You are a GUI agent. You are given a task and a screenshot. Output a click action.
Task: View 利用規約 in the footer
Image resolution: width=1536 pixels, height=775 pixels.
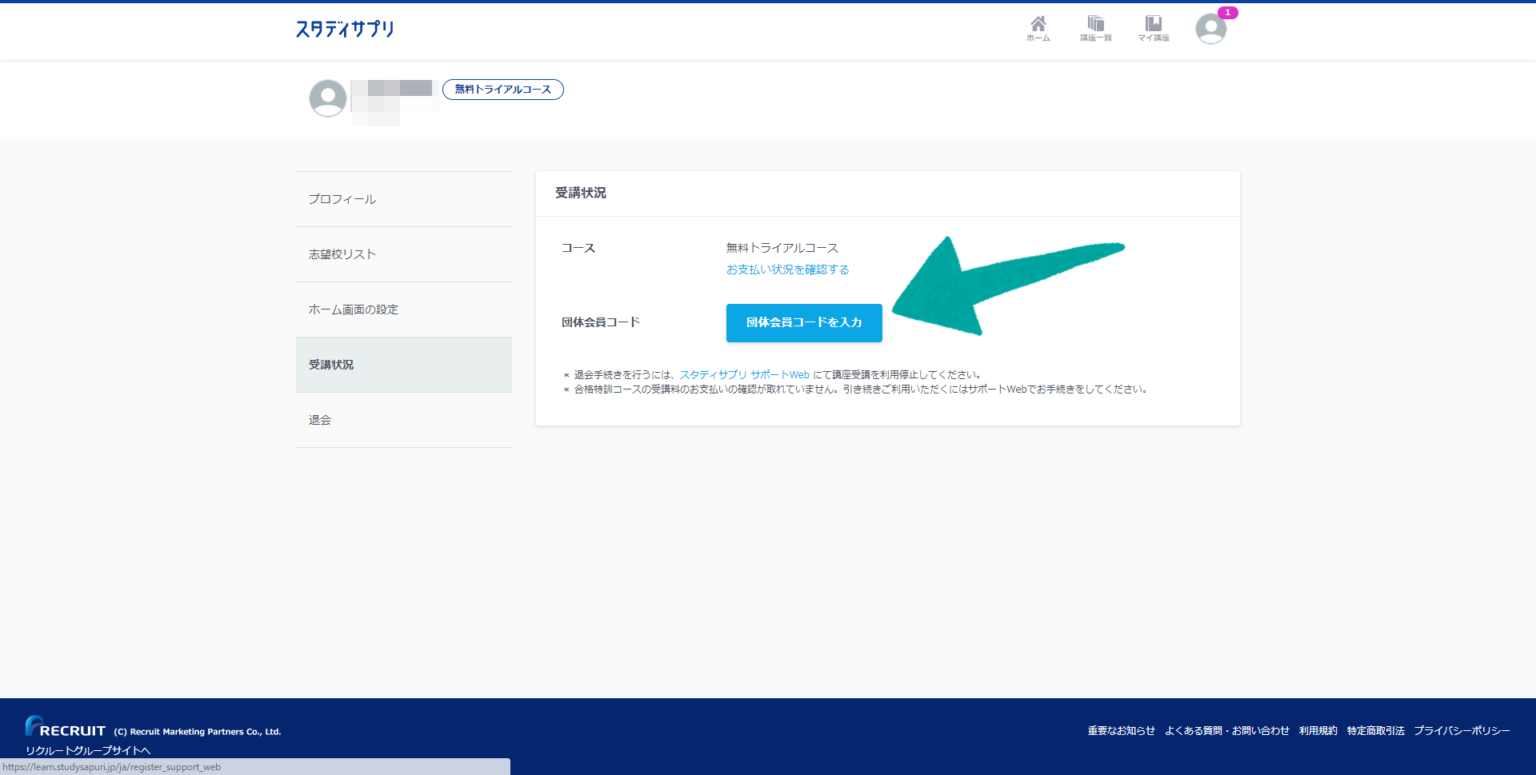pos(1318,731)
